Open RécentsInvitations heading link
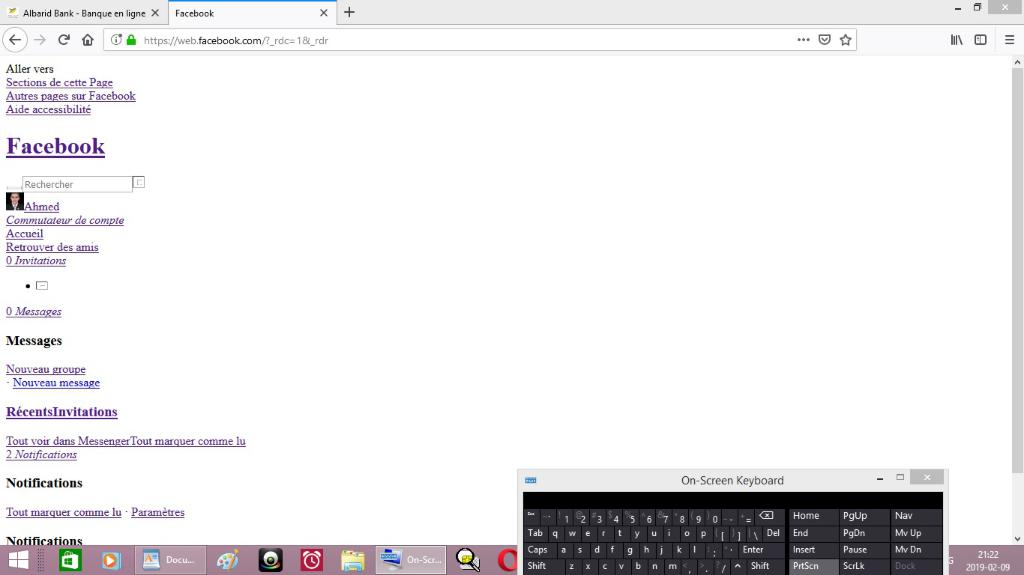 (61, 412)
